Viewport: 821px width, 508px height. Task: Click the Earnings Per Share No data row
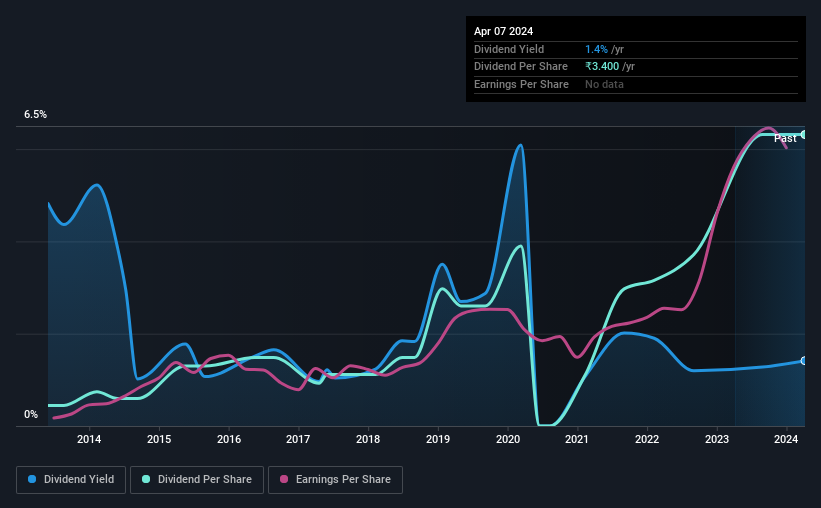pyautogui.click(x=636, y=84)
